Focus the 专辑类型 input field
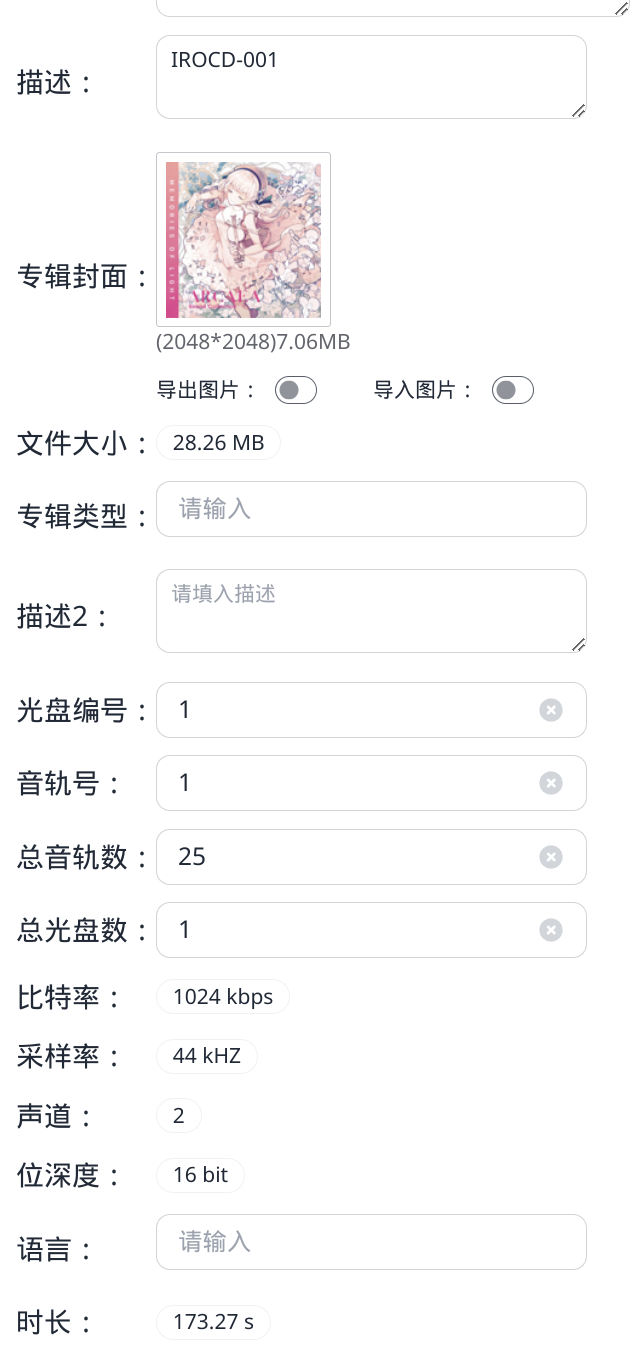The width and height of the screenshot is (638, 1366). 370,509
